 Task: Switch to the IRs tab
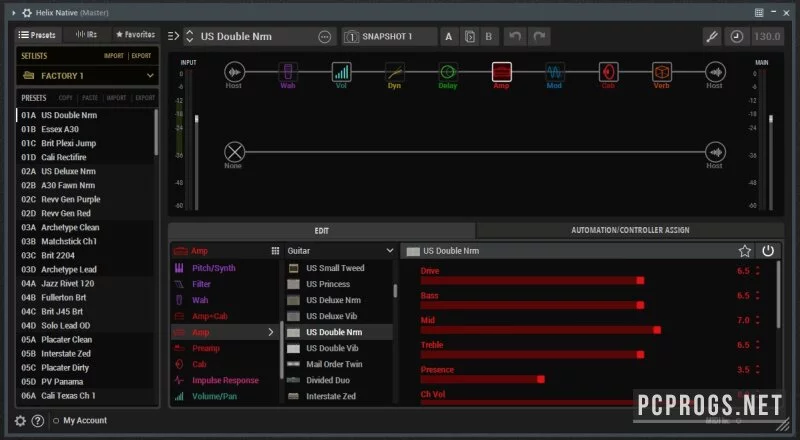coord(86,35)
